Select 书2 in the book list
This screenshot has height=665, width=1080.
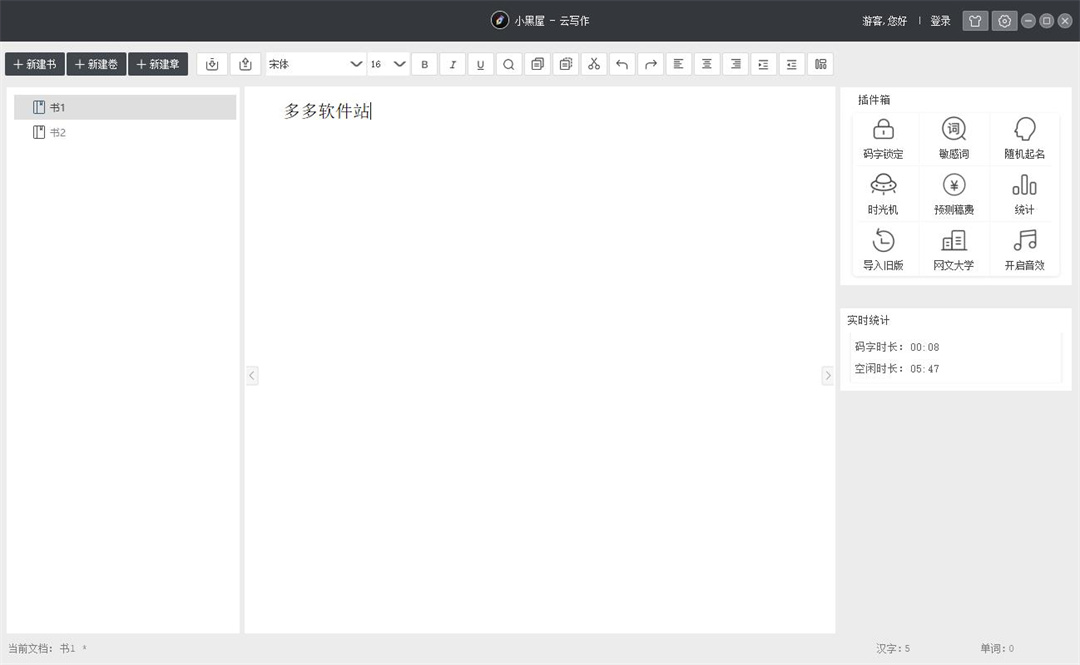coord(125,132)
